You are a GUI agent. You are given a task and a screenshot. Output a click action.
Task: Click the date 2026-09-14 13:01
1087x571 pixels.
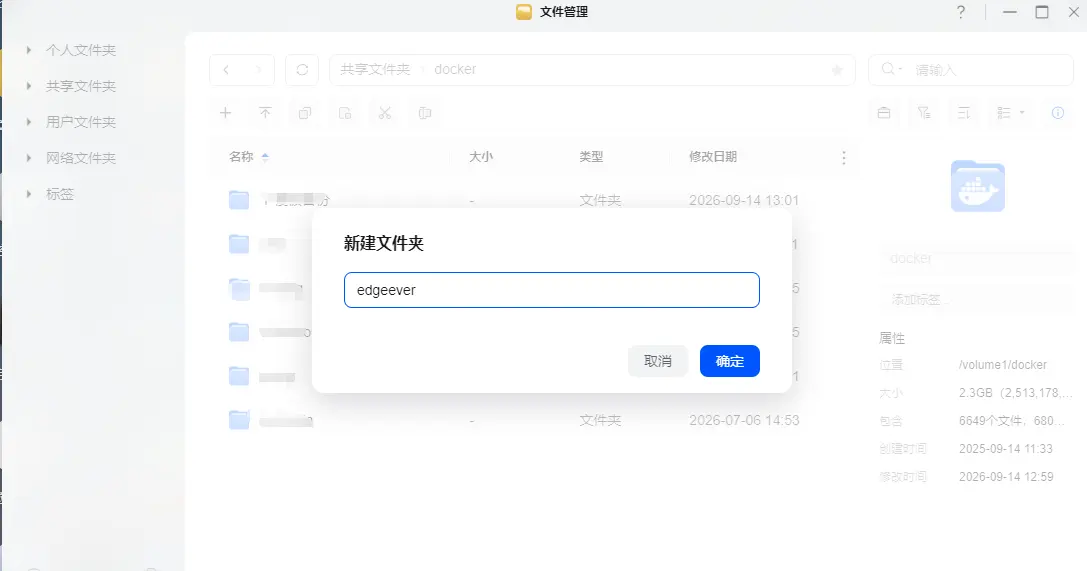[744, 200]
